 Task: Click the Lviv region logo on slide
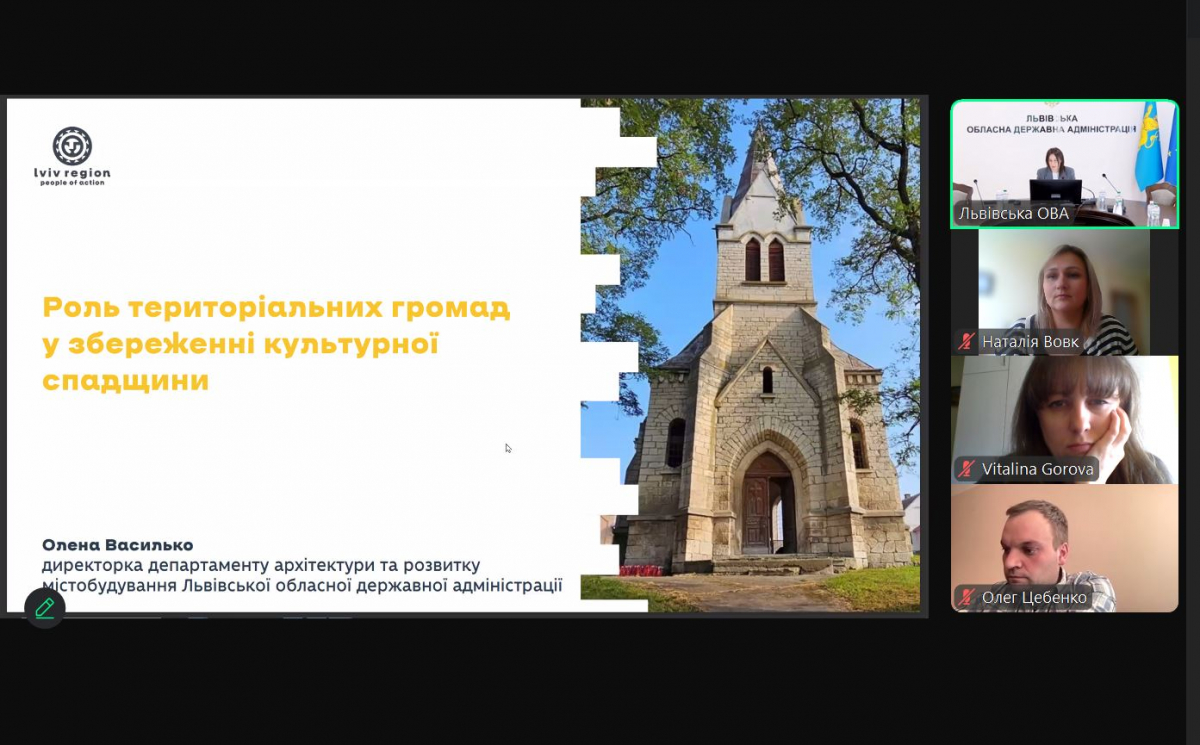[72, 147]
